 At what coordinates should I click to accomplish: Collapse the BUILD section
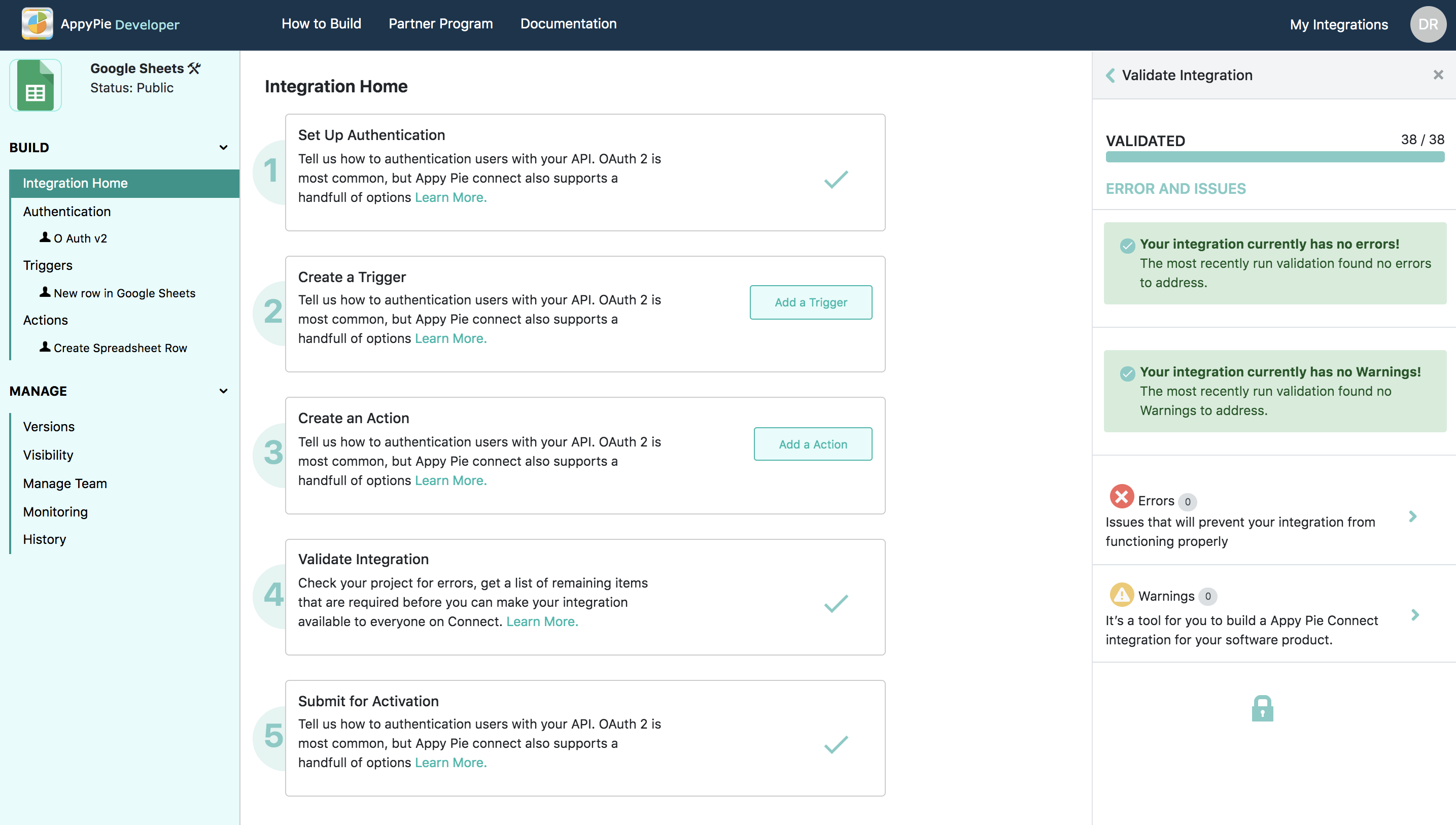coord(223,147)
